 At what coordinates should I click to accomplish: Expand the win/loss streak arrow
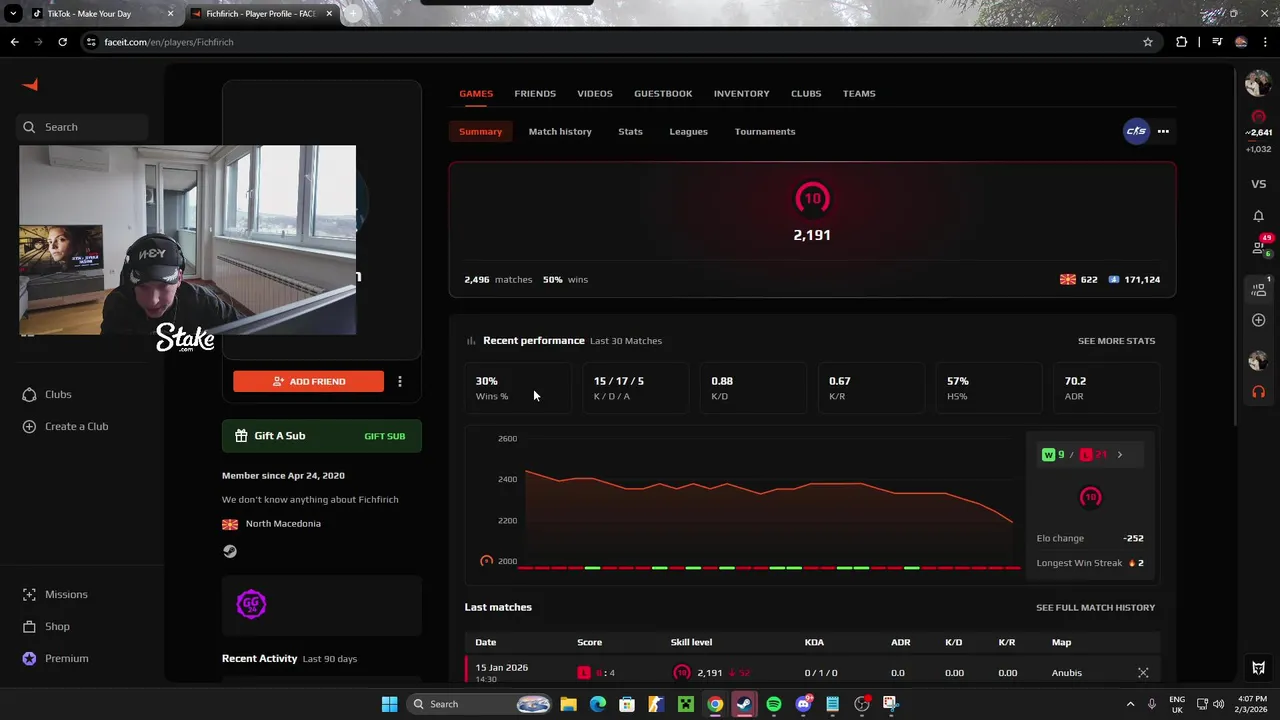[x=1119, y=455]
